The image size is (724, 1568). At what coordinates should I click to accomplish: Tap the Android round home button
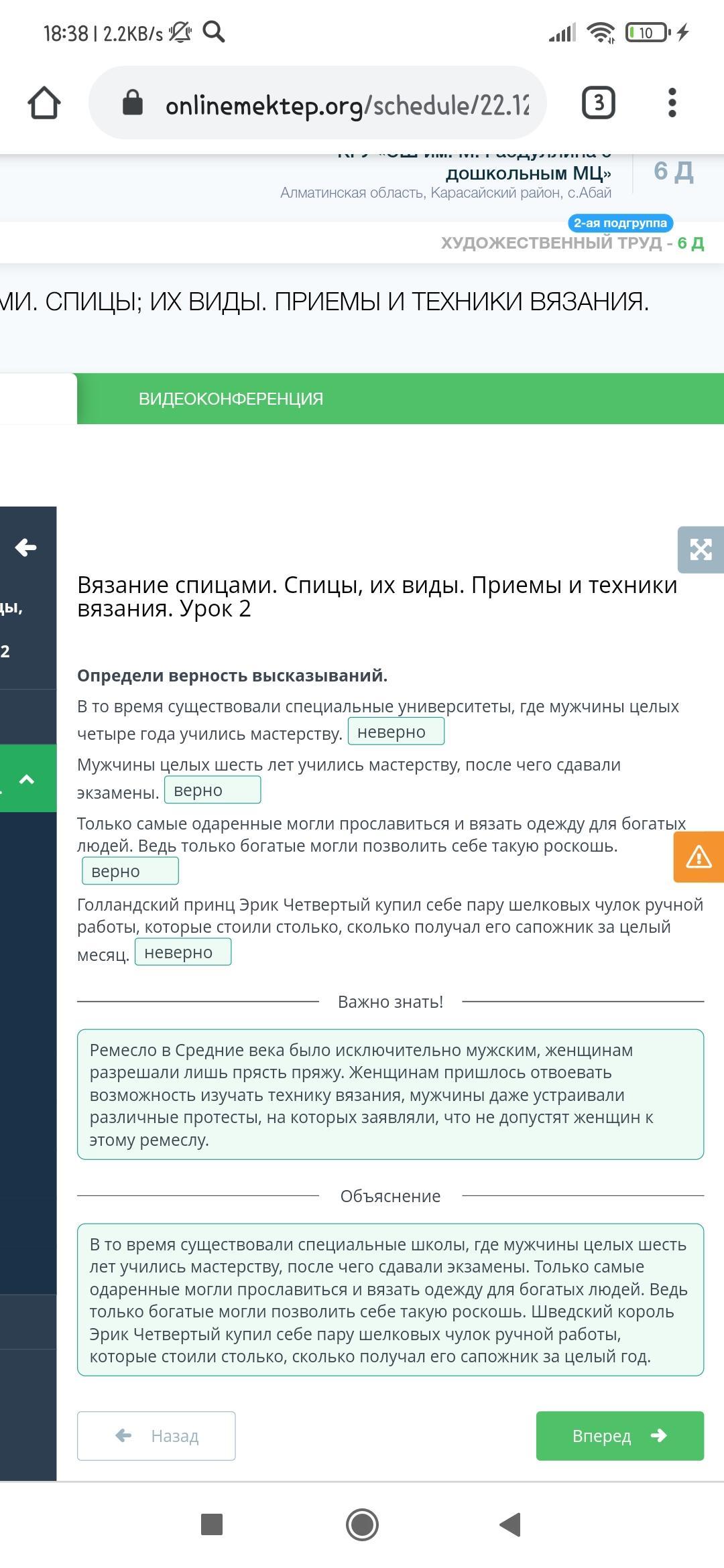tap(362, 1525)
